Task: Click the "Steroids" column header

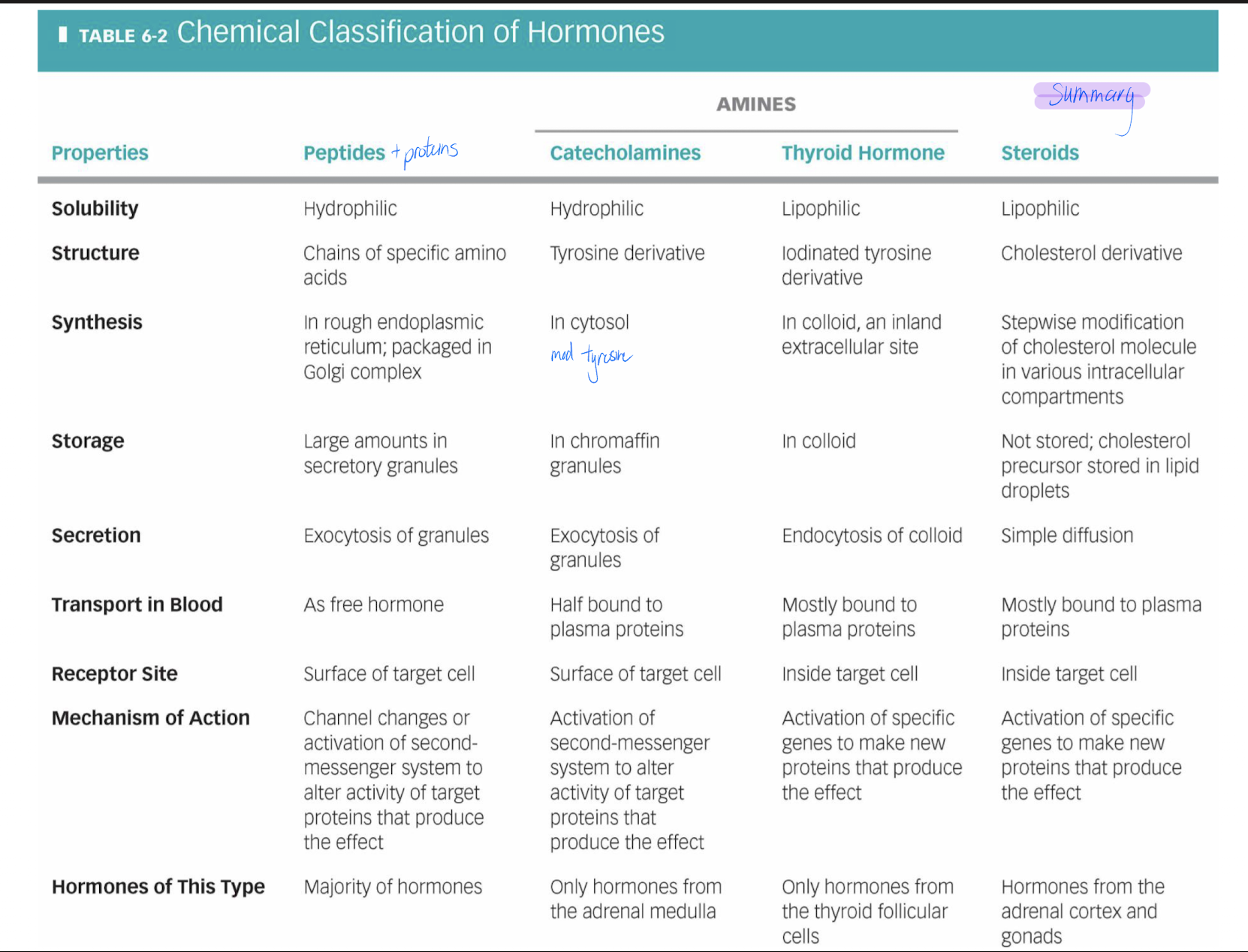Action: tap(1039, 153)
